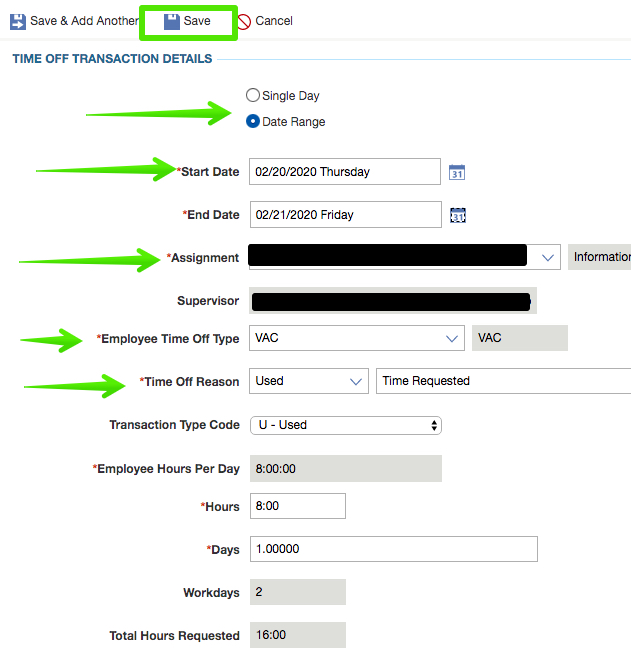The width and height of the screenshot is (631, 661).
Task: Click the Hours label
Action: click(x=220, y=507)
